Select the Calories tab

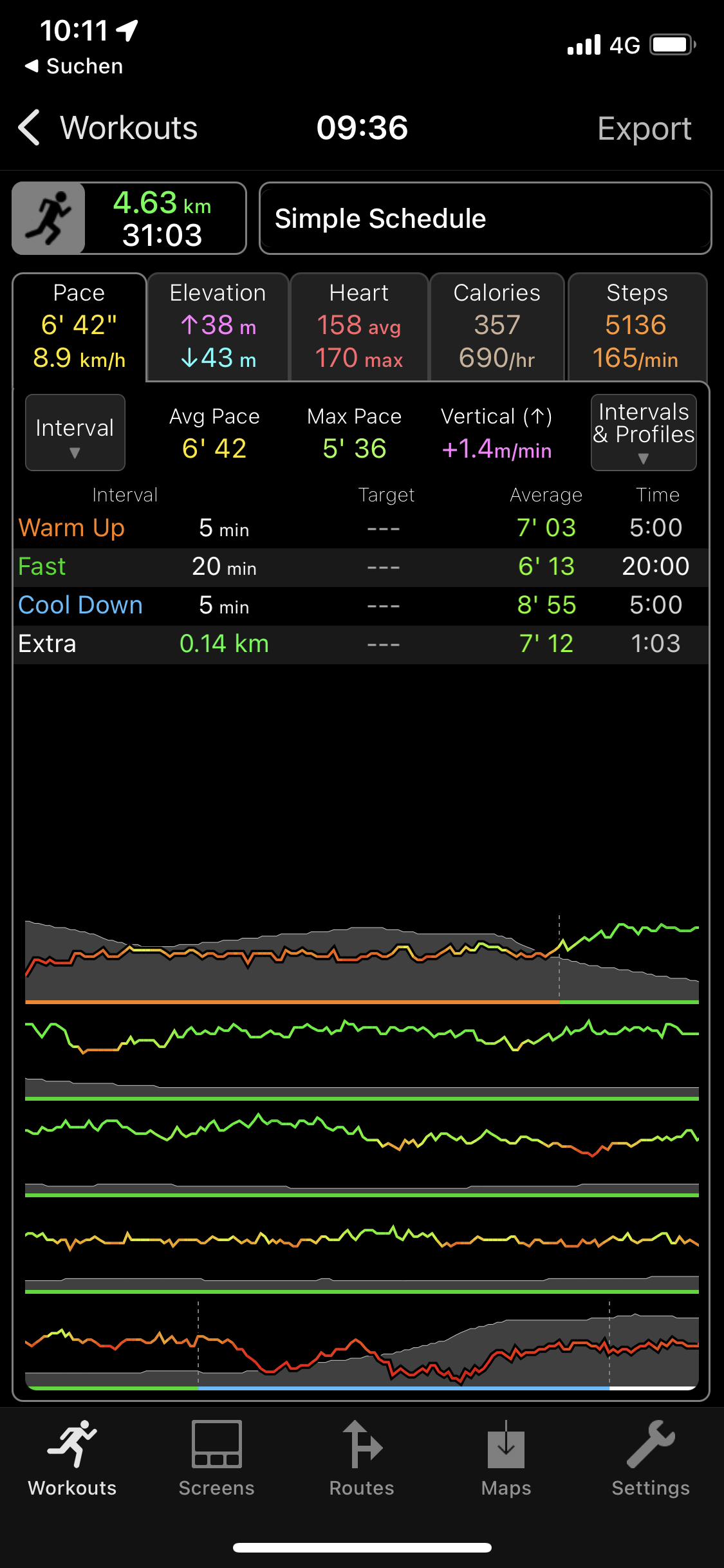pos(497,327)
